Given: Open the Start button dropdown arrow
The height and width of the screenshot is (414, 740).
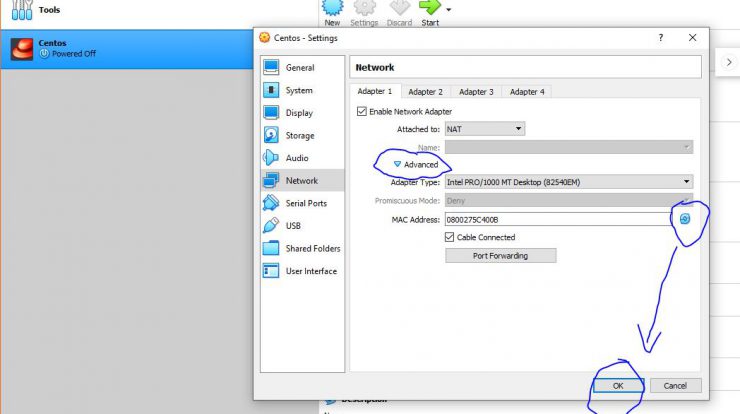Looking at the screenshot, I should (x=449, y=9).
